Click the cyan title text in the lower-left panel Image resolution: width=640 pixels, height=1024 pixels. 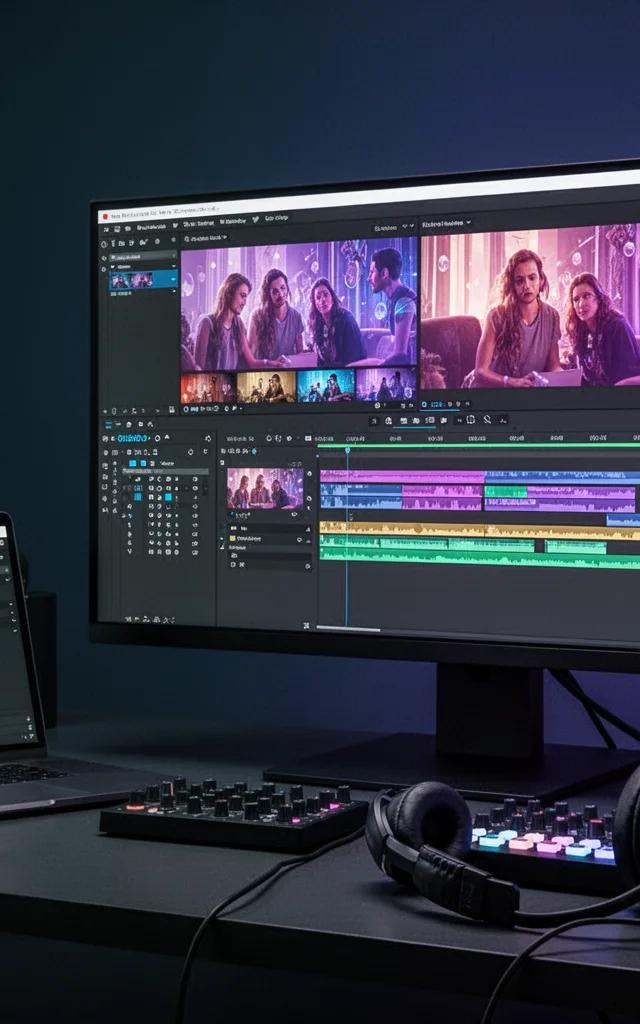[x=134, y=438]
